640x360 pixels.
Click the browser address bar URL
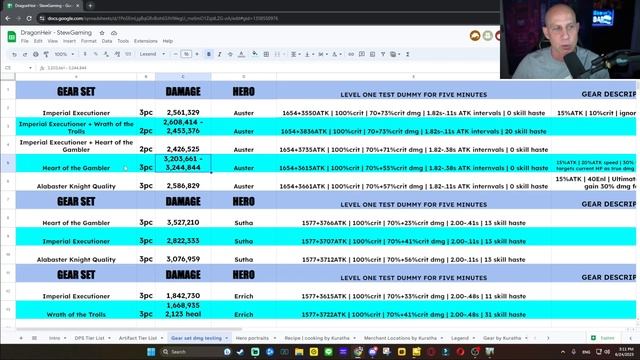point(163,18)
